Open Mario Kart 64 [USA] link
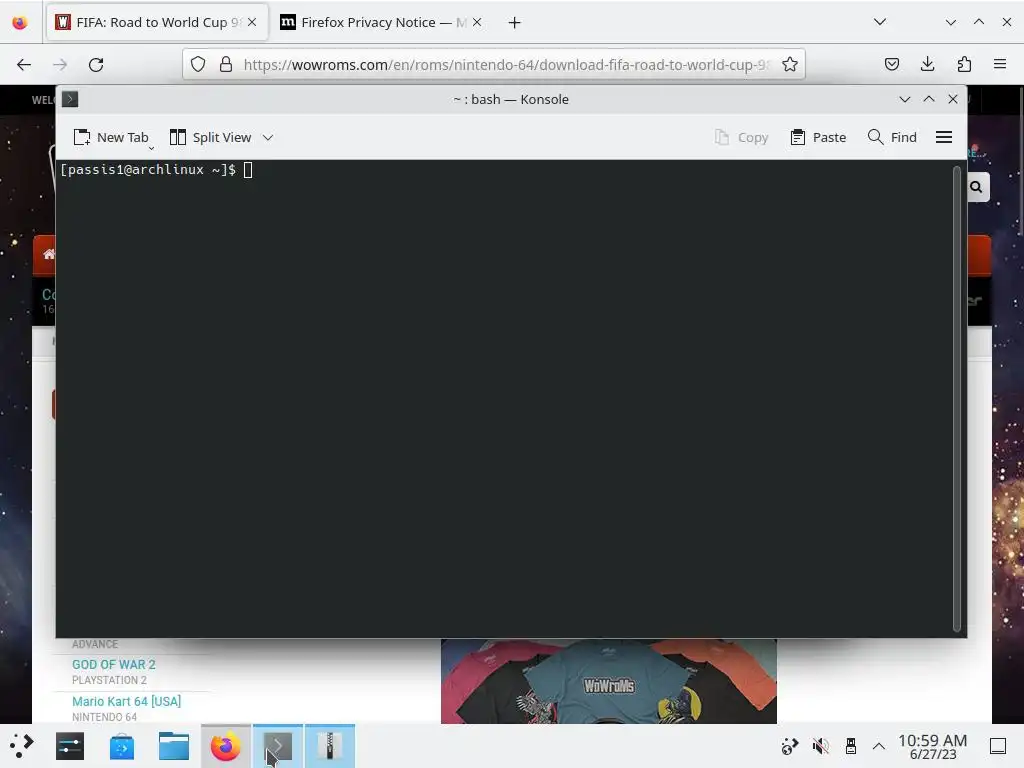The width and height of the screenshot is (1024, 768). click(127, 701)
